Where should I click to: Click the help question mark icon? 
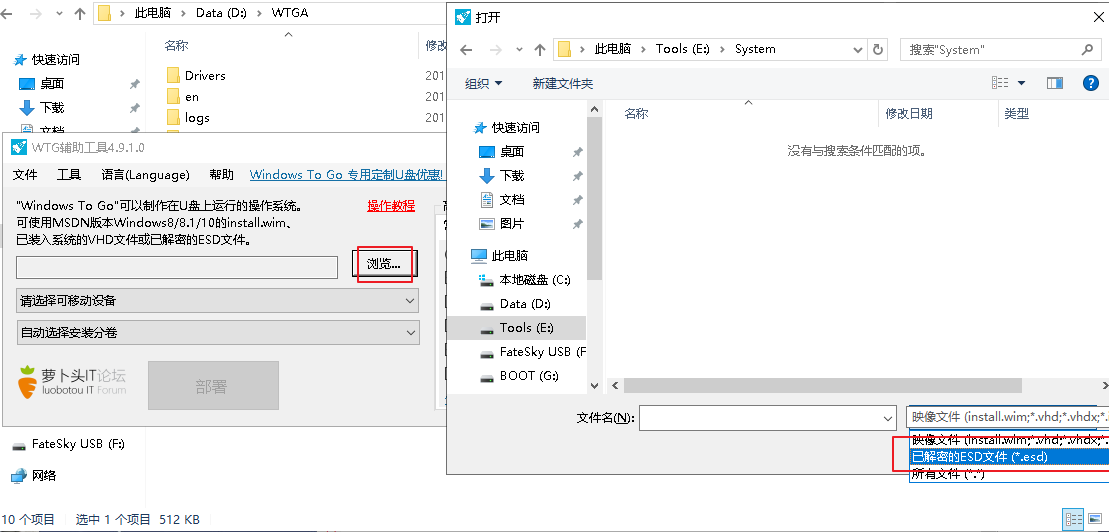(1091, 83)
